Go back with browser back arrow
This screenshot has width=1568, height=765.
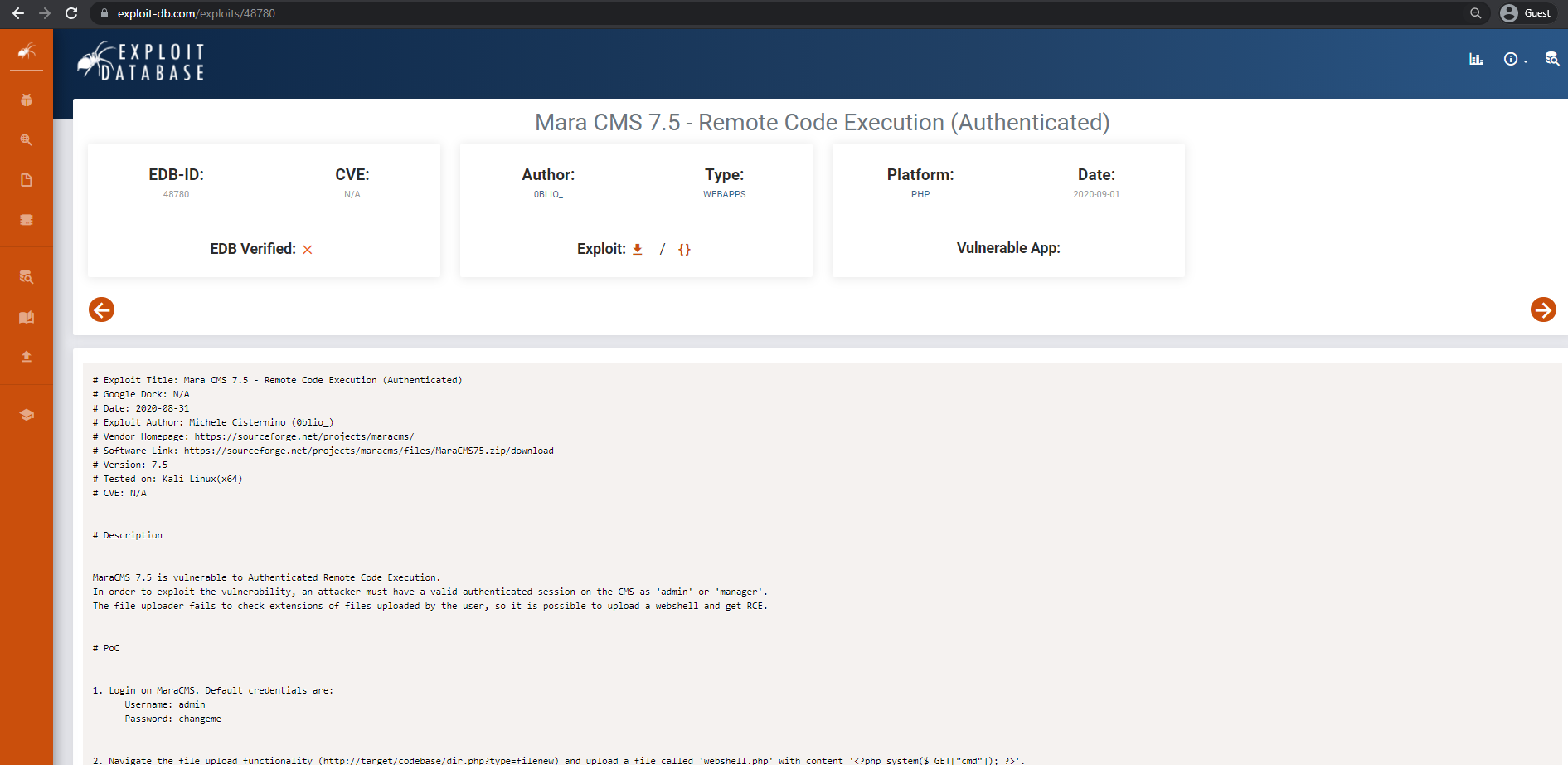point(17,13)
